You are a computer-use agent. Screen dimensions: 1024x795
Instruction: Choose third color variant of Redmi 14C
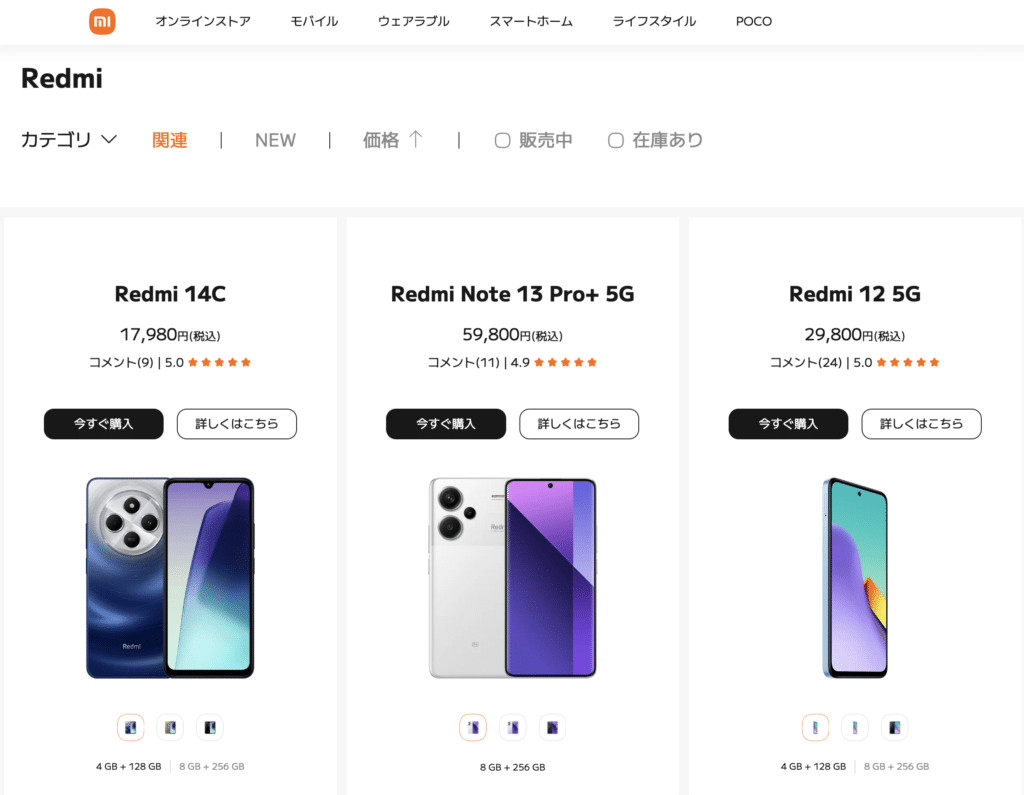click(210, 727)
